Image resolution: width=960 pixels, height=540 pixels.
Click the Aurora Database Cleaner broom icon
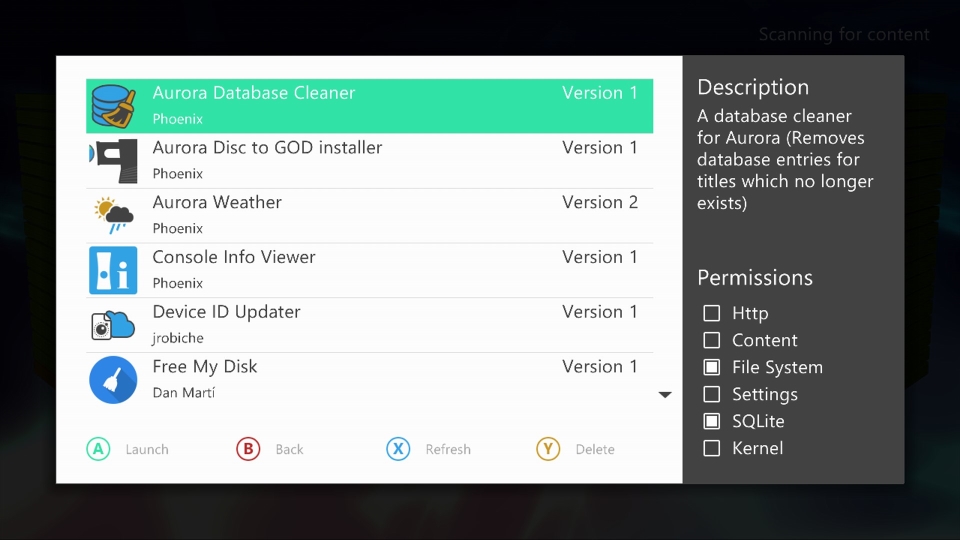(x=113, y=106)
